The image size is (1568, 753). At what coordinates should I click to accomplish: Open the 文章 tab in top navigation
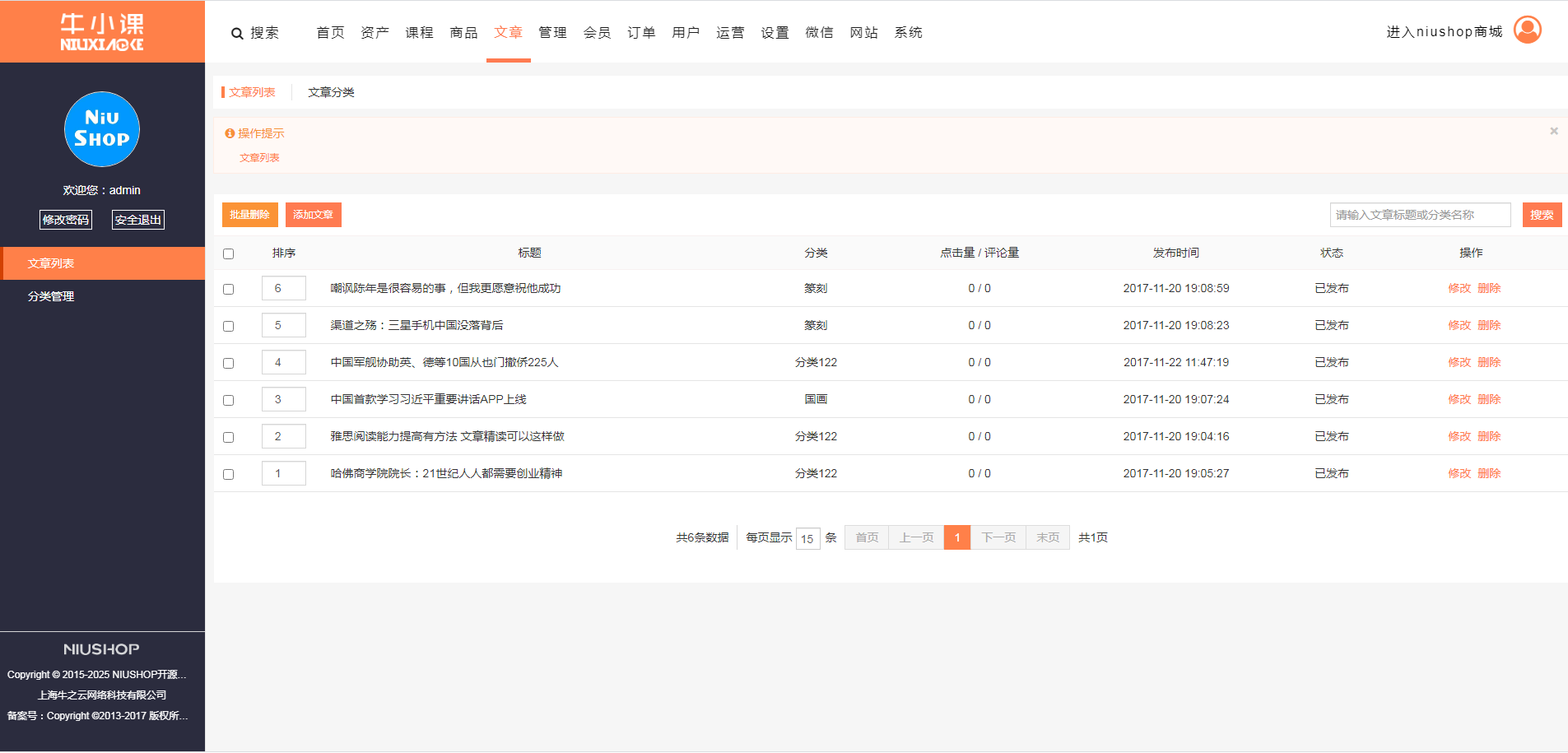click(x=508, y=33)
